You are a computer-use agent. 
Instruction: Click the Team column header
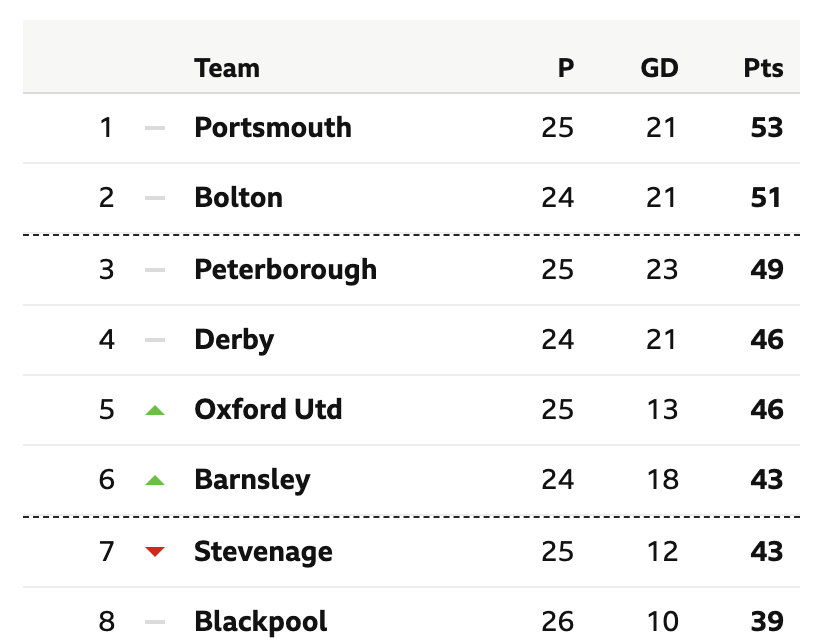[x=227, y=68]
